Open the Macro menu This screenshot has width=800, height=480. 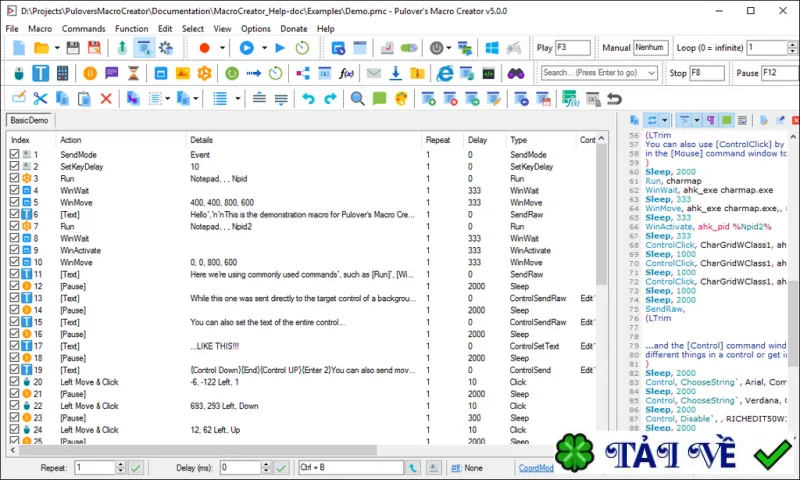(40, 29)
